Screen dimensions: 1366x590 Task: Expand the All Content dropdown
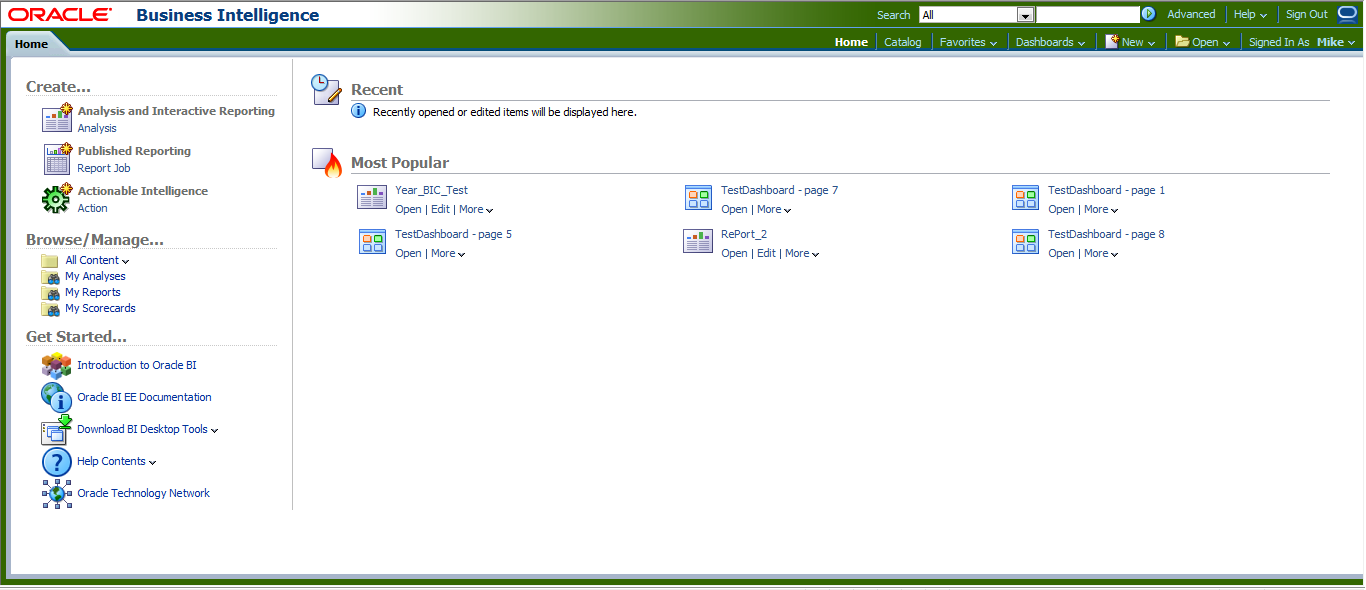(x=97, y=260)
